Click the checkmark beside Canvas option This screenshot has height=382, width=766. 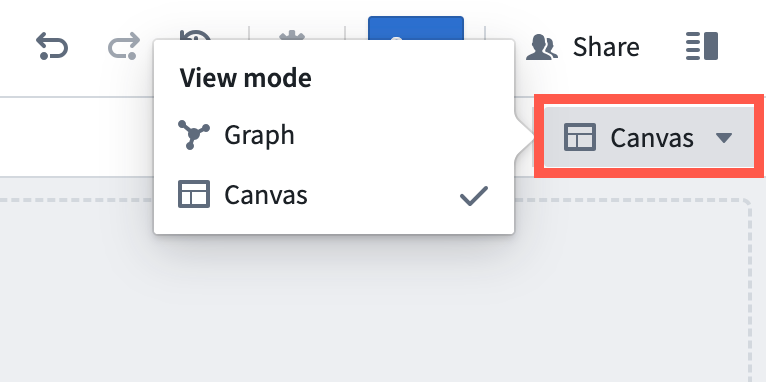(x=473, y=196)
